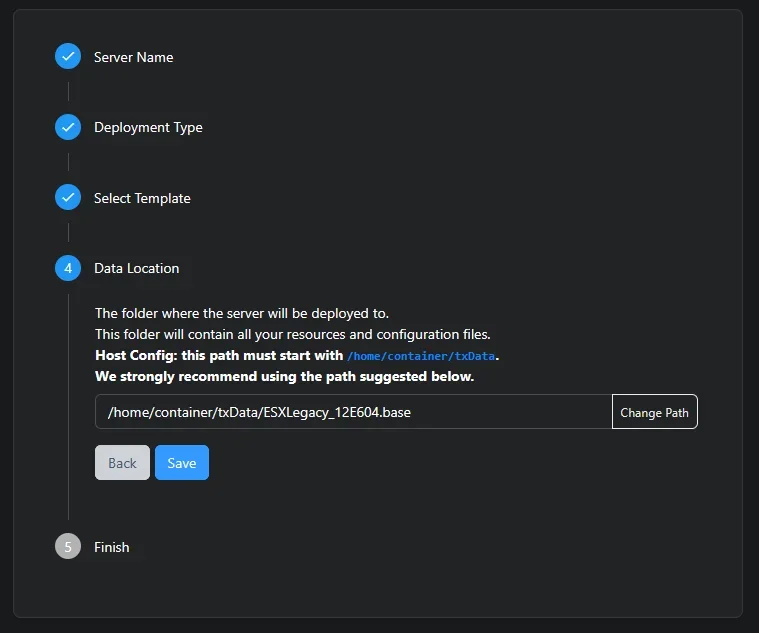Save the data location path
The image size is (759, 633).
(x=182, y=463)
